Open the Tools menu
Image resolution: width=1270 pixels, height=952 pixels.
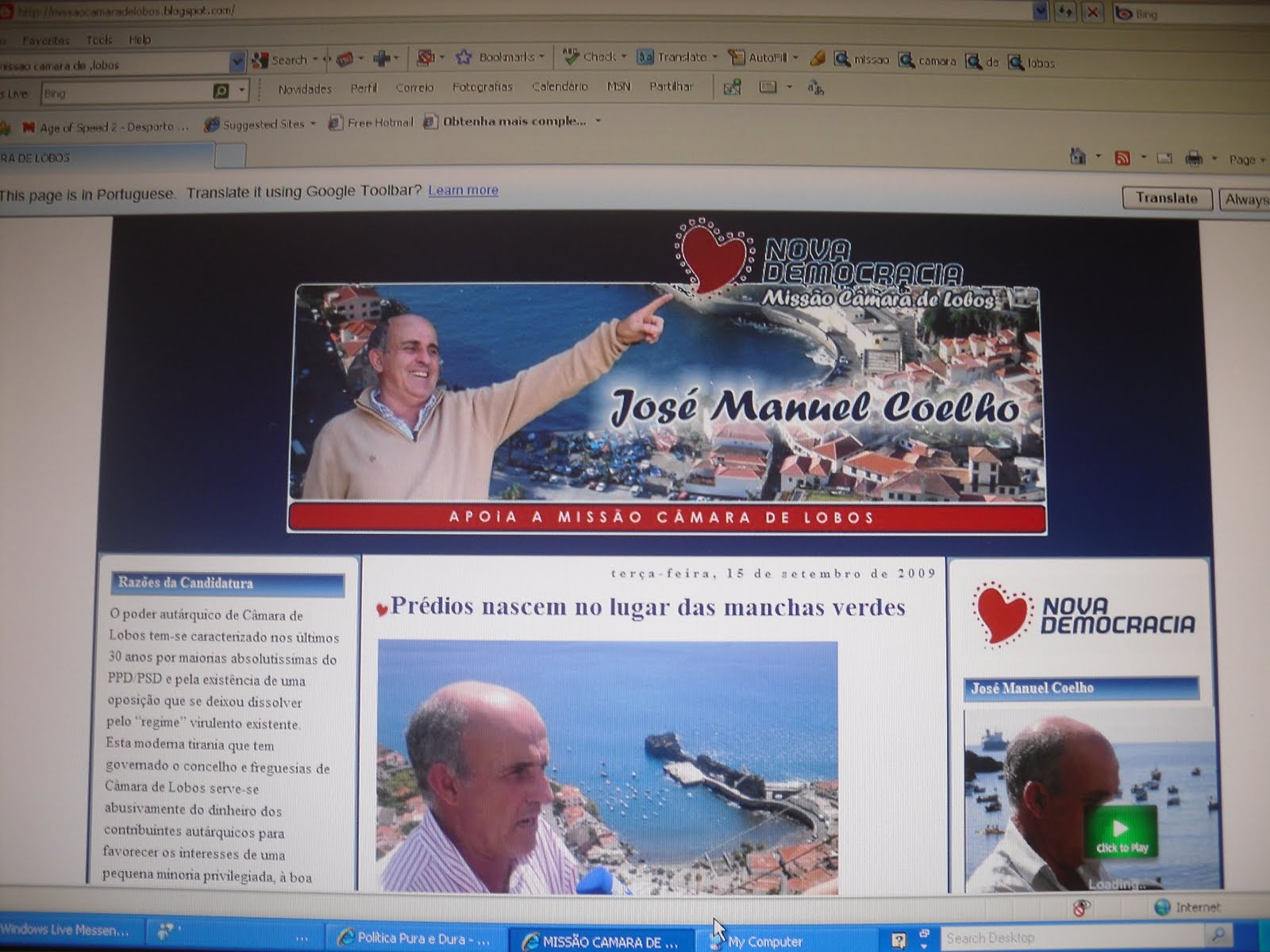99,40
